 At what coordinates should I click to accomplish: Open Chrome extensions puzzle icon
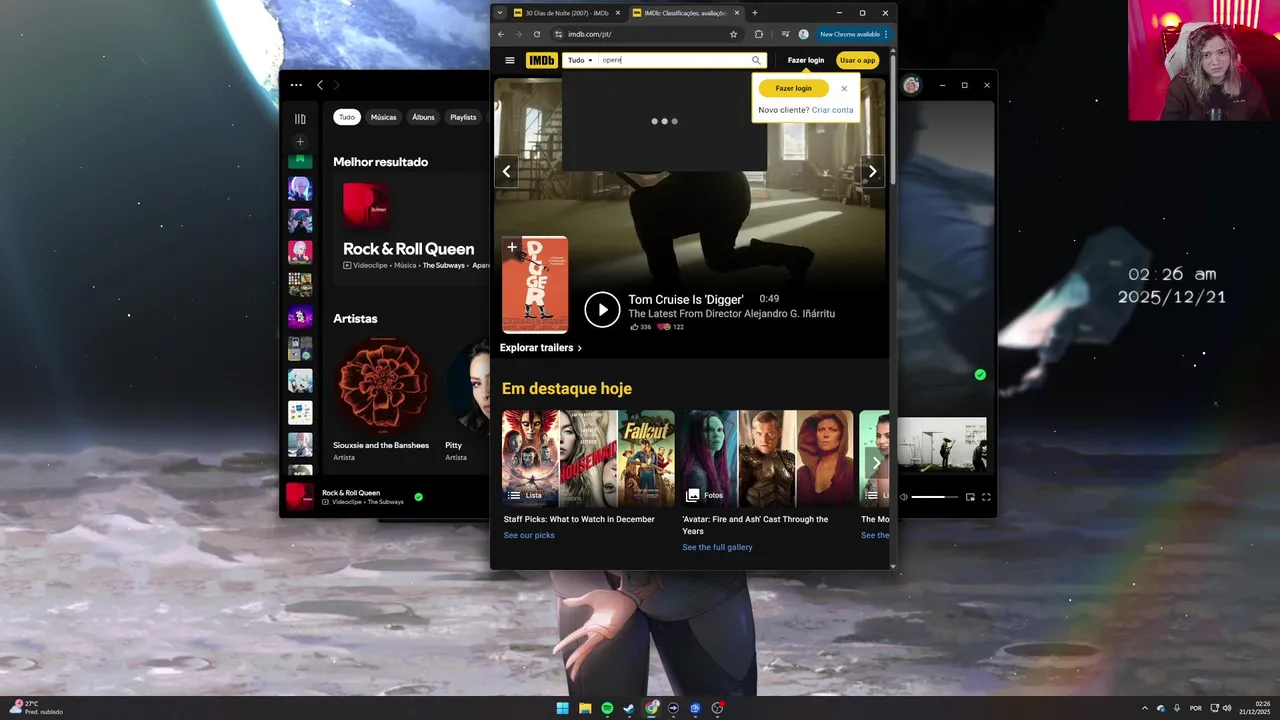(758, 34)
